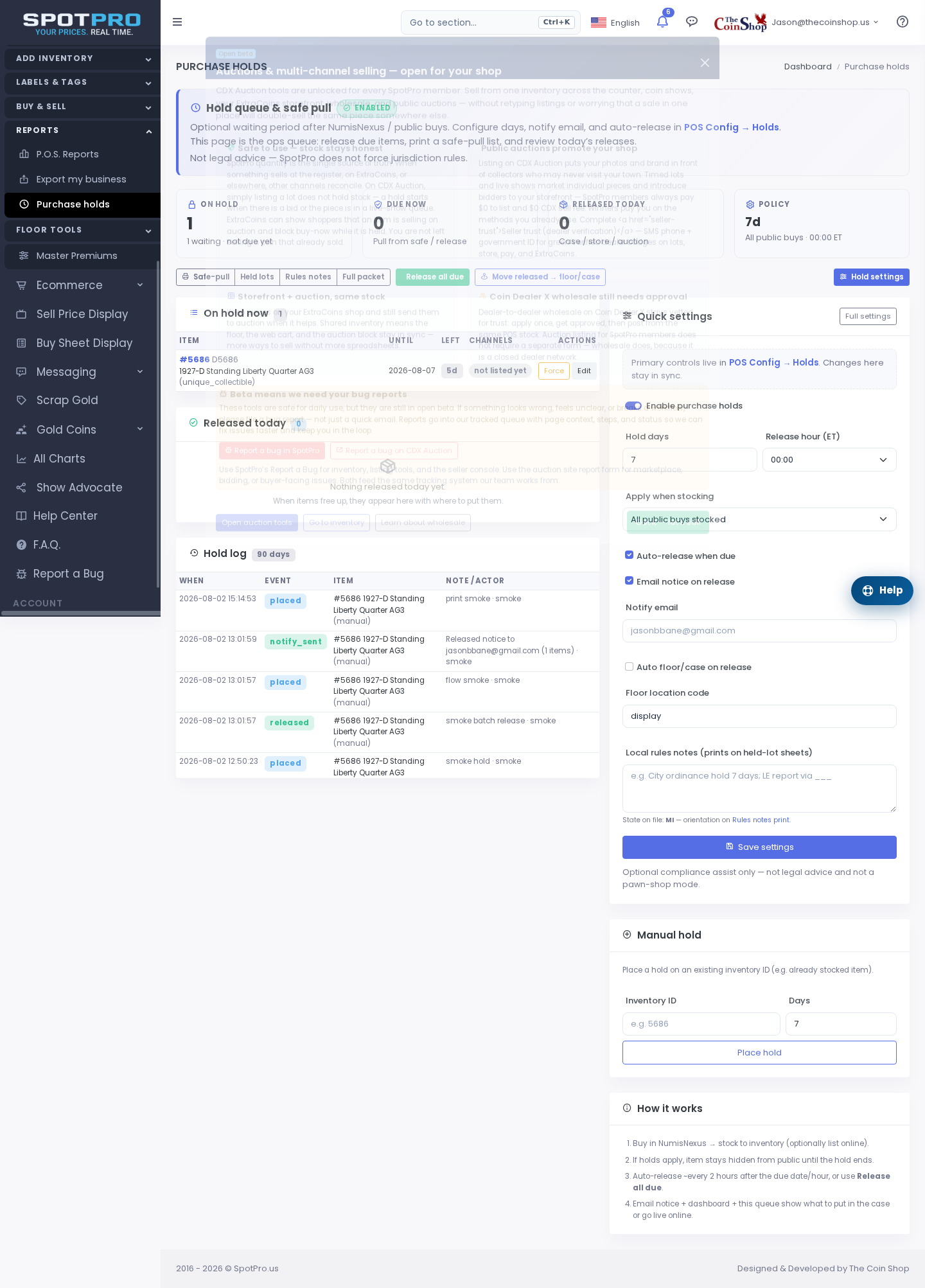925x1288 pixels.
Task: Click the Release all due button
Action: (432, 277)
